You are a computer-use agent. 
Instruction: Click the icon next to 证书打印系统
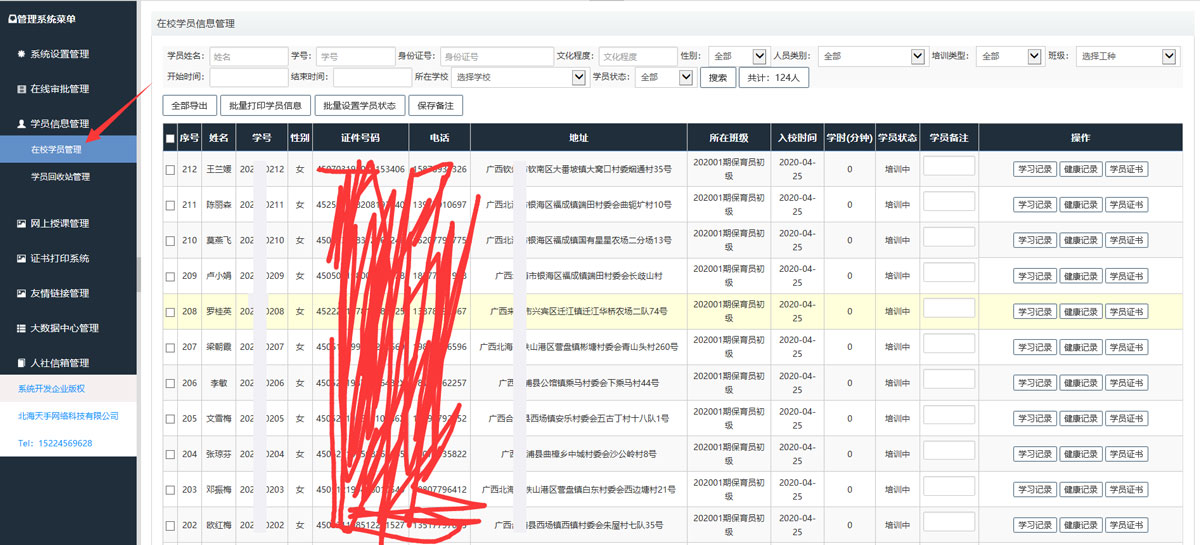point(21,258)
